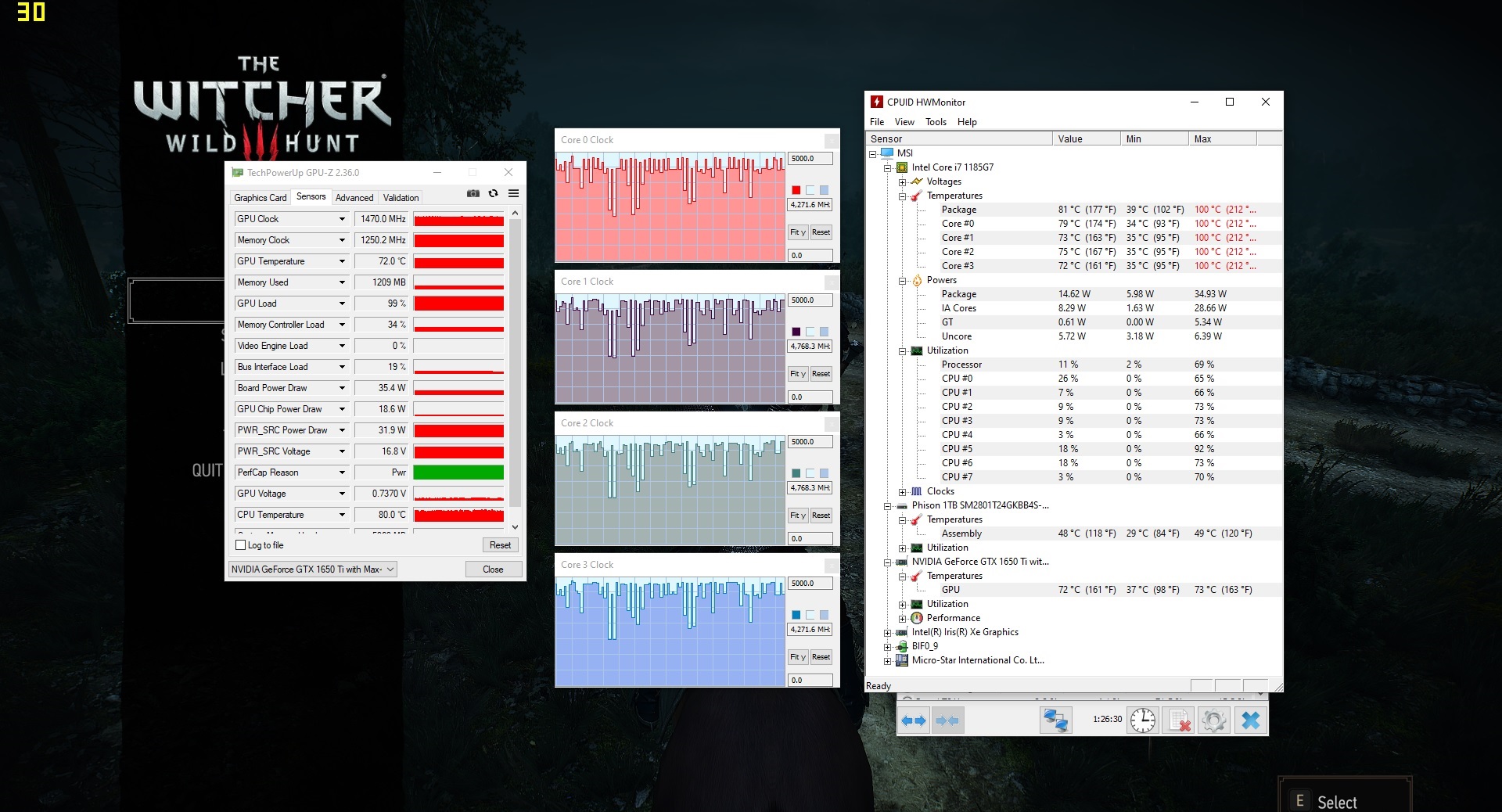
Task: Enable the Log to file checkbox
Action: pyautogui.click(x=241, y=545)
